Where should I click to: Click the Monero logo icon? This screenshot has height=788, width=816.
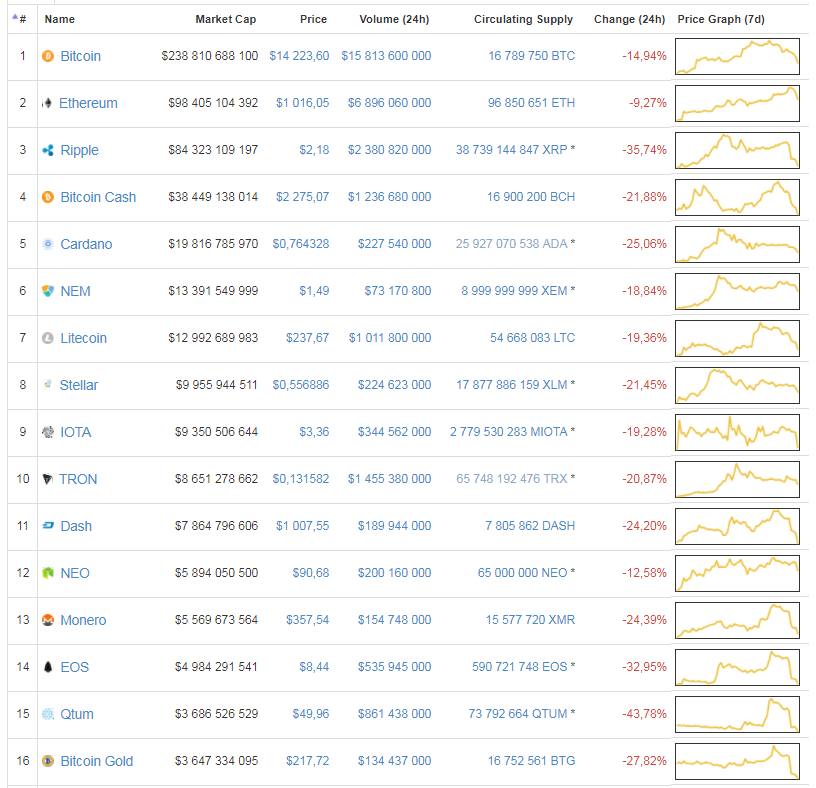48,620
